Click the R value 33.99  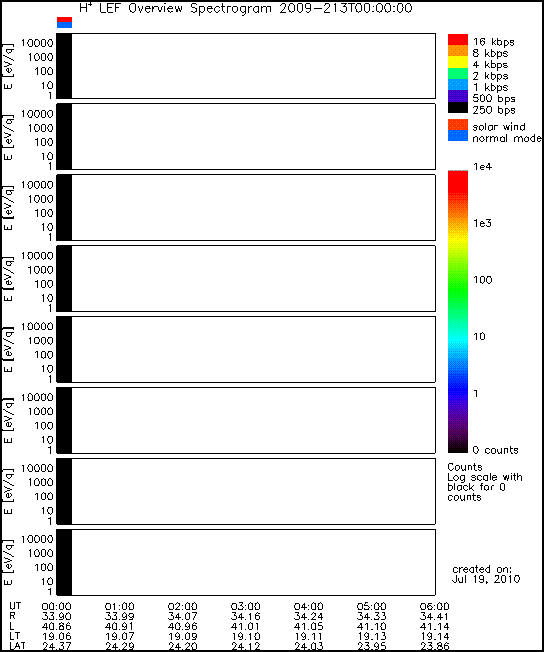[119, 617]
